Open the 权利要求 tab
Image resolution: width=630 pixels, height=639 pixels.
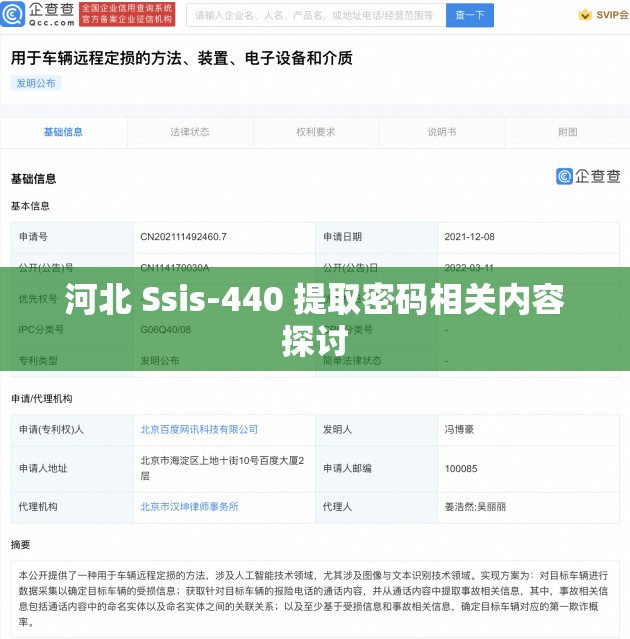[x=316, y=132]
